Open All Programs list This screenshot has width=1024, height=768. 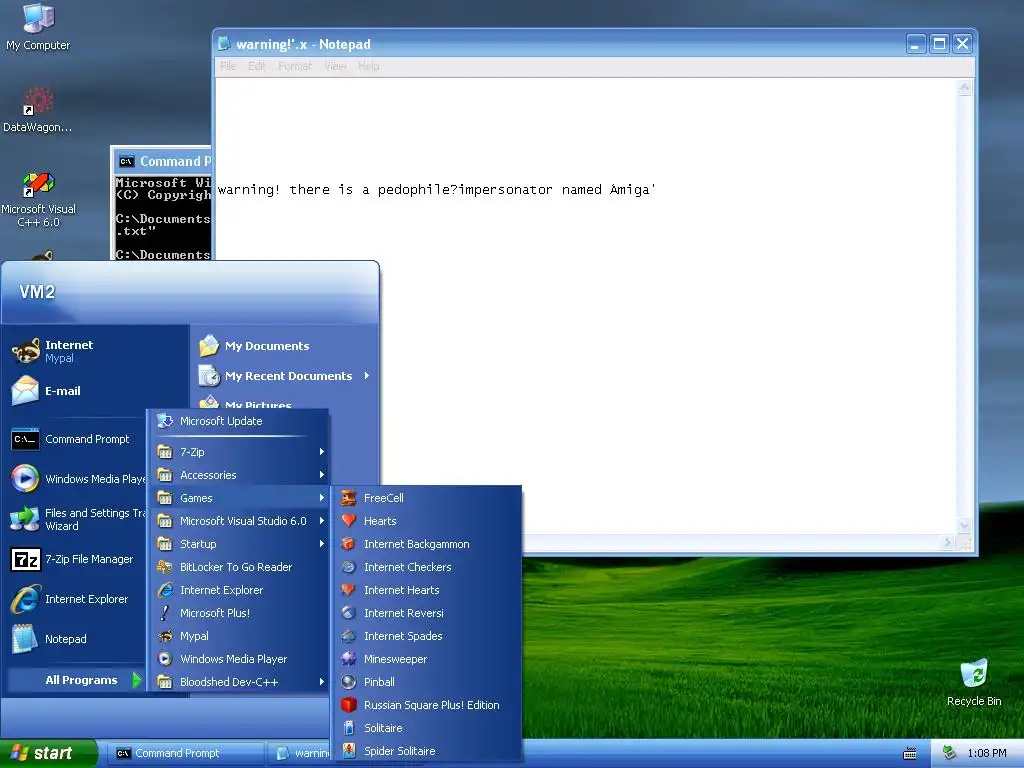coord(76,680)
